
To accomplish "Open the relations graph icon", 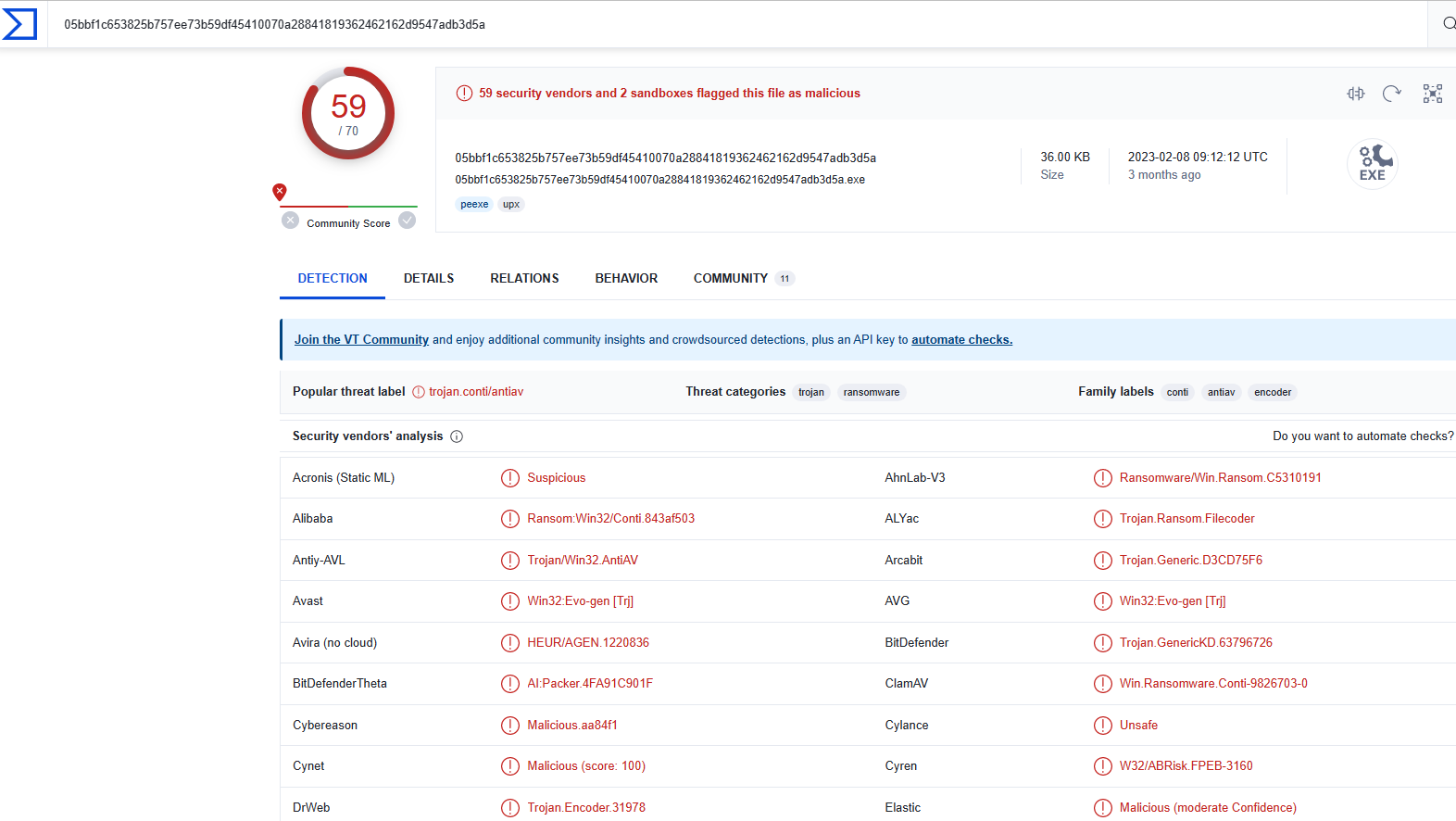I will (1433, 94).
